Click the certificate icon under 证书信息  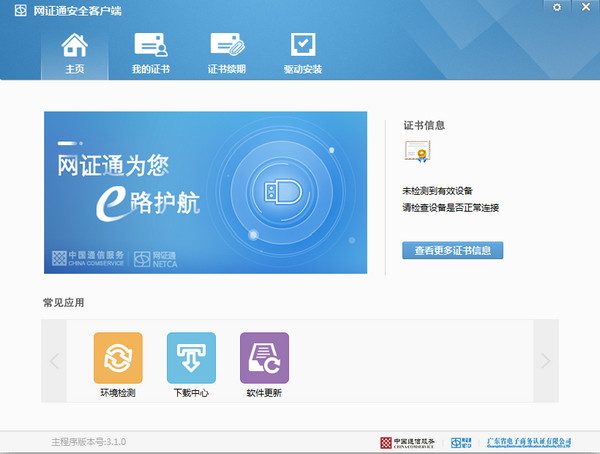pos(417,152)
